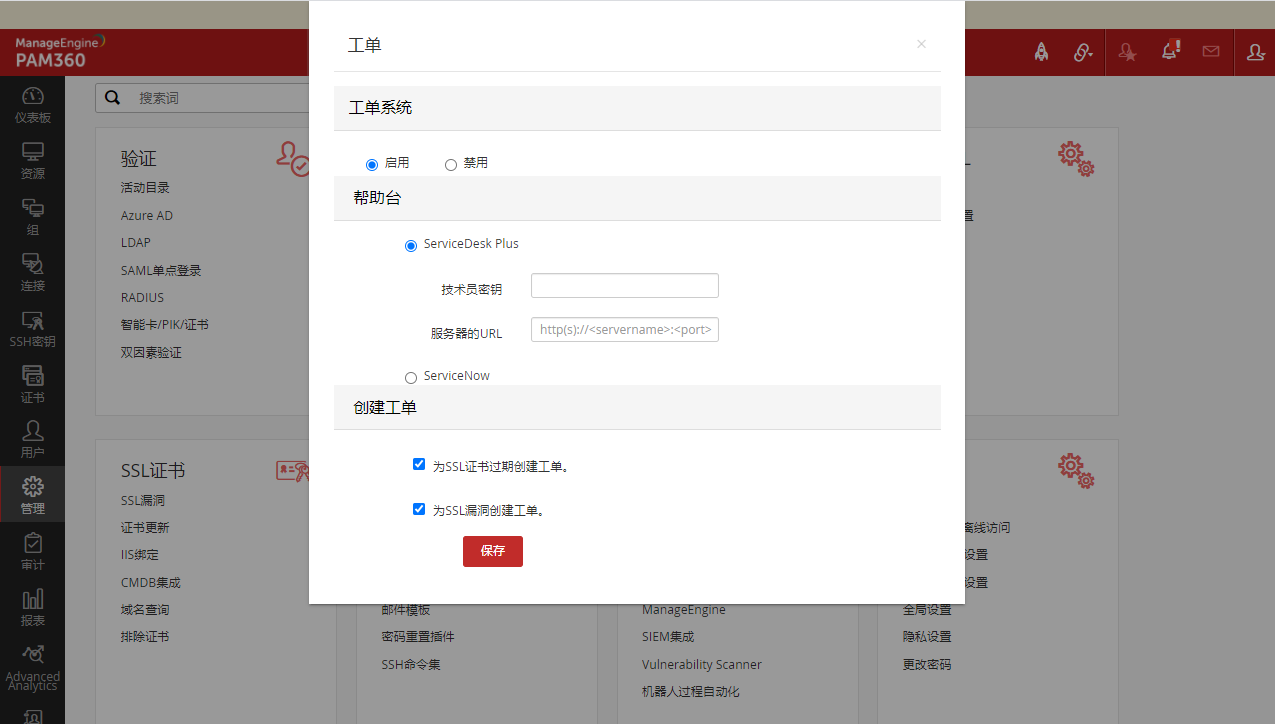Open the 活动目录 link
1275x724 pixels.
[x=145, y=187]
